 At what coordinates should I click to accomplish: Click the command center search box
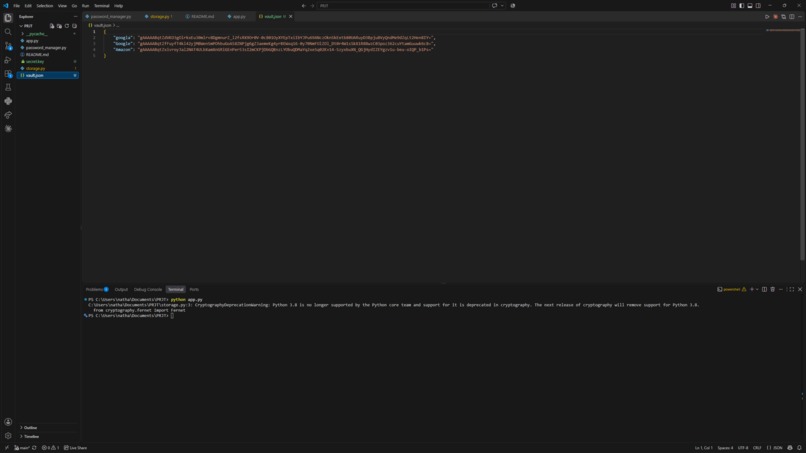(x=403, y=6)
